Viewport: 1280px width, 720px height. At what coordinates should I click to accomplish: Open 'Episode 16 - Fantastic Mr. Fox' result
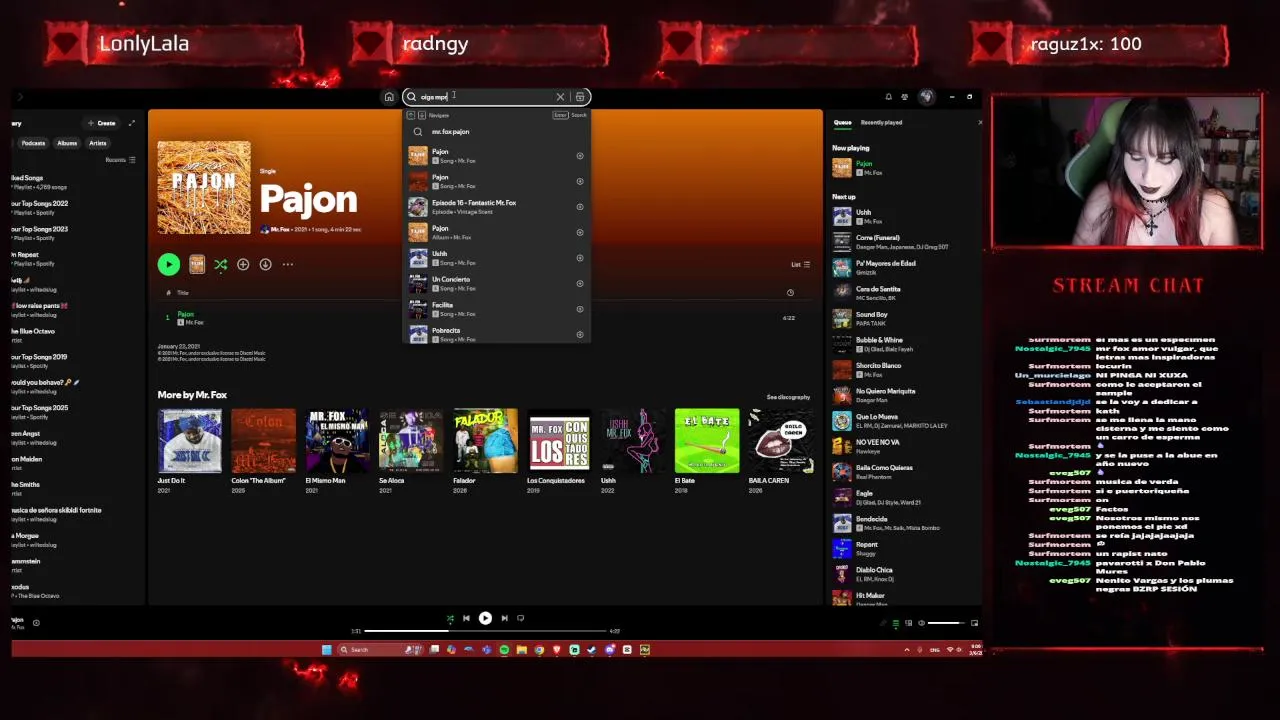point(497,206)
